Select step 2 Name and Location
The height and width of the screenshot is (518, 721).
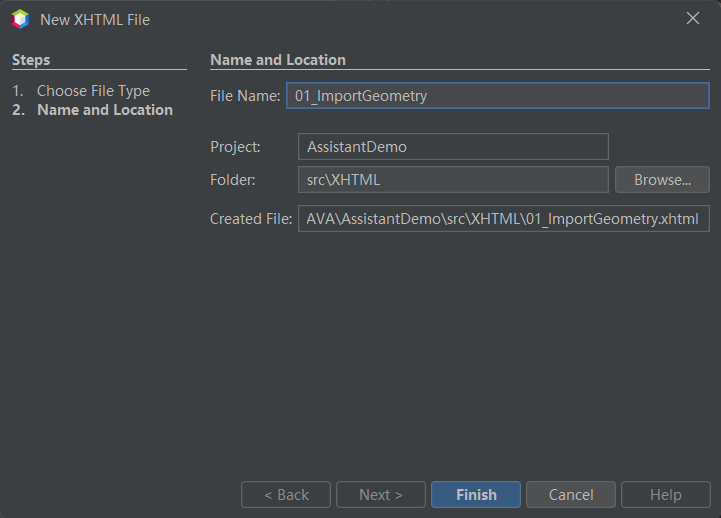[104, 110]
